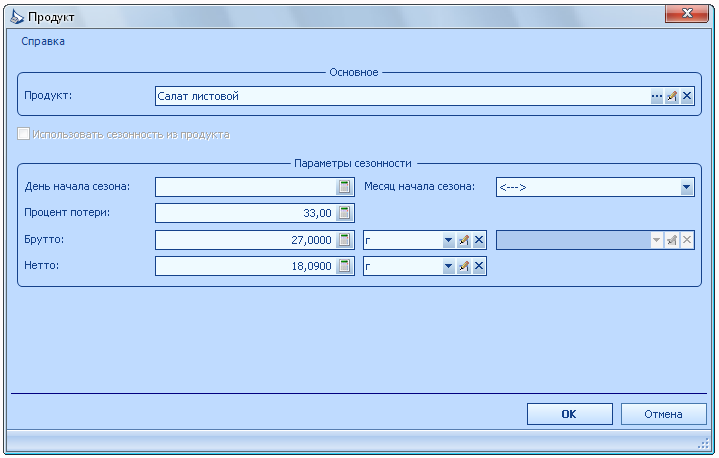Close the Продукт dialog window
The image size is (719, 458).
tap(687, 13)
